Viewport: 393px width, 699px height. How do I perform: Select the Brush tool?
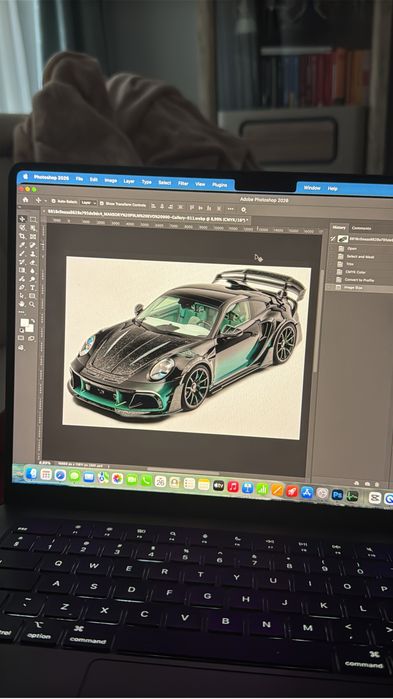pos(22,254)
